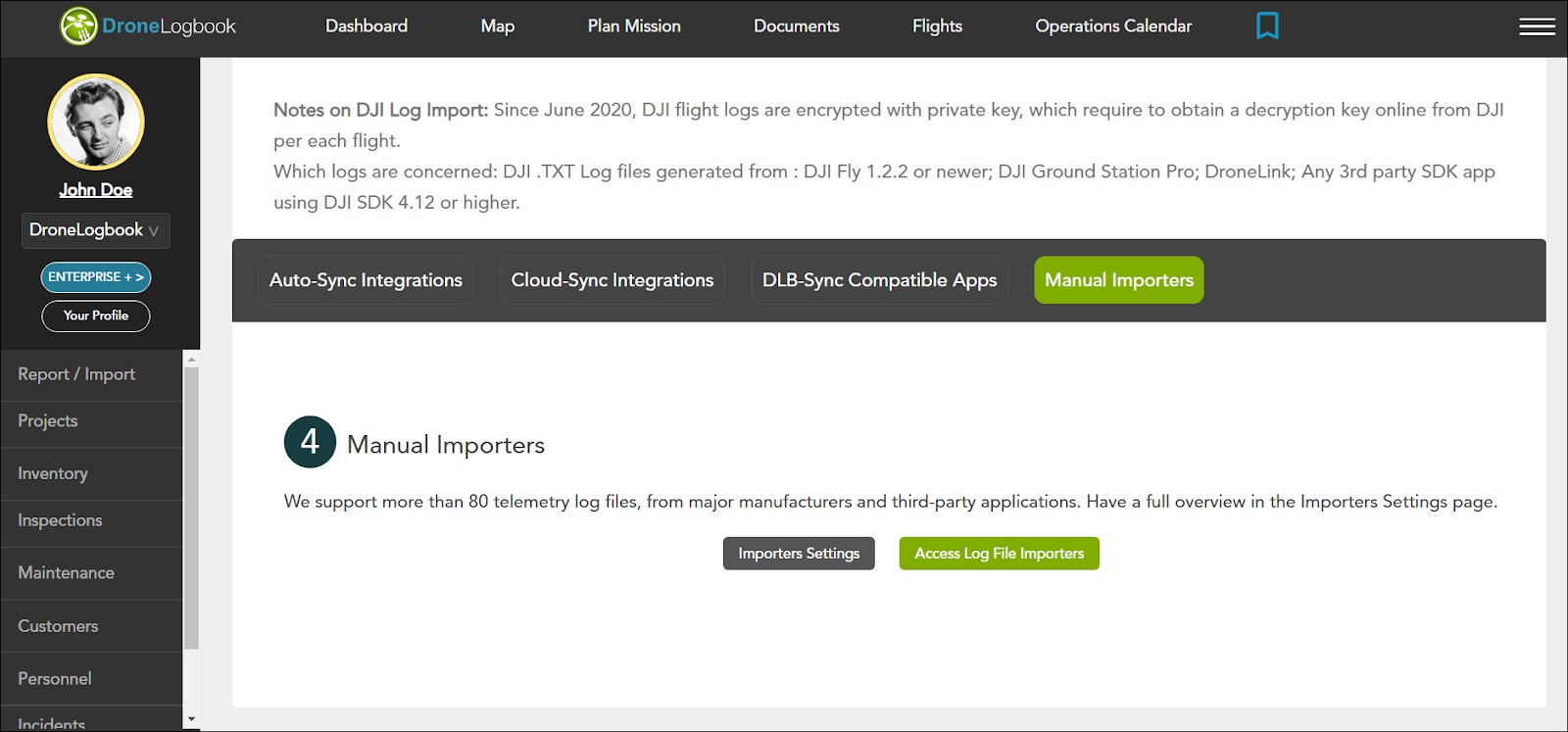Click the sidebar scrollbar thumb
Viewport: 1568px width, 732px height.
coord(192,508)
